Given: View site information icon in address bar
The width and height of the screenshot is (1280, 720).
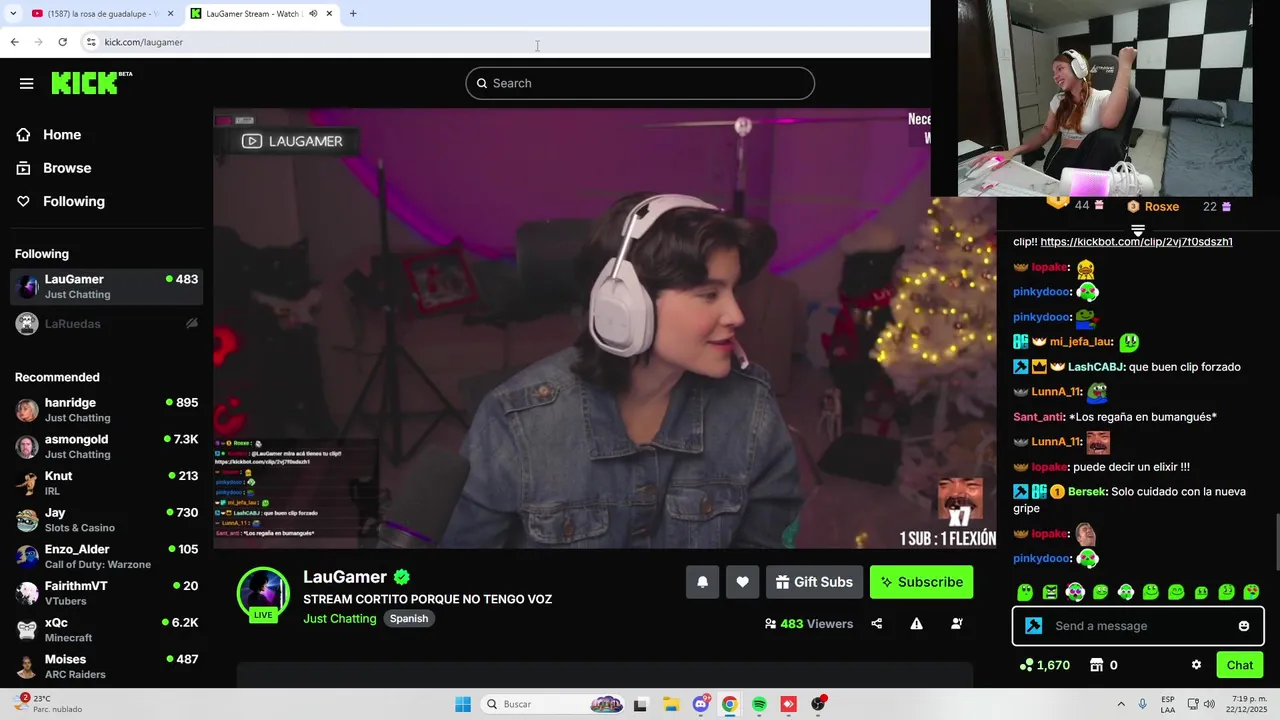Looking at the screenshot, I should pos(91,42).
